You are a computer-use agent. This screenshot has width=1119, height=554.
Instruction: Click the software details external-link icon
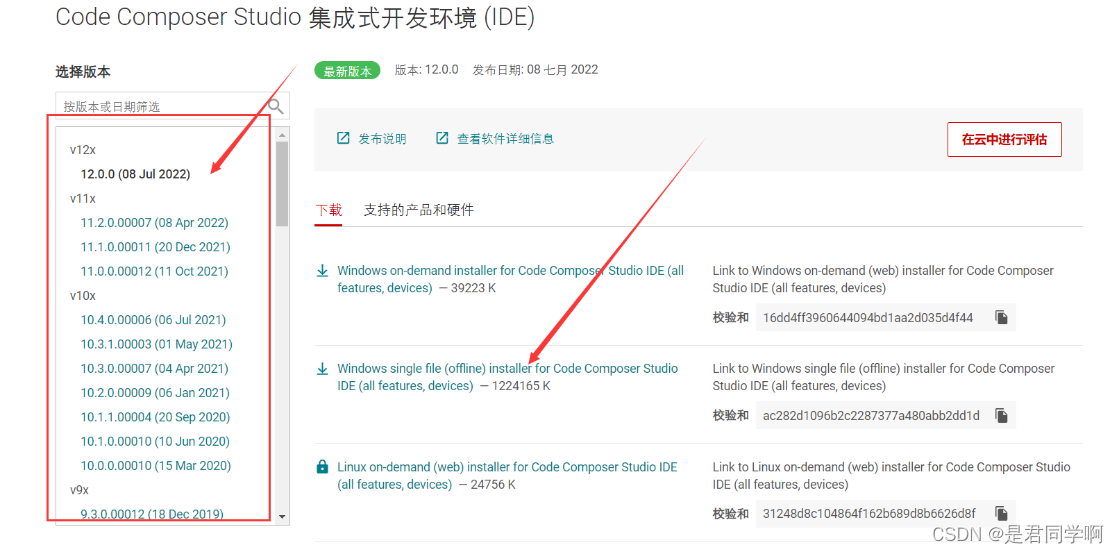[x=442, y=138]
